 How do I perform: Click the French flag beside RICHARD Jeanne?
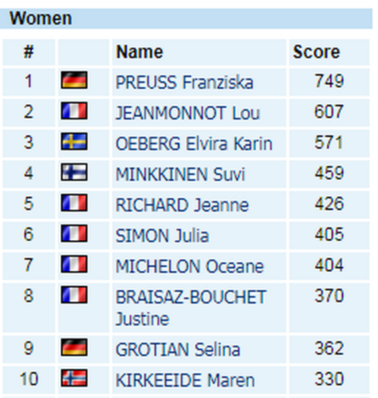[74, 203]
